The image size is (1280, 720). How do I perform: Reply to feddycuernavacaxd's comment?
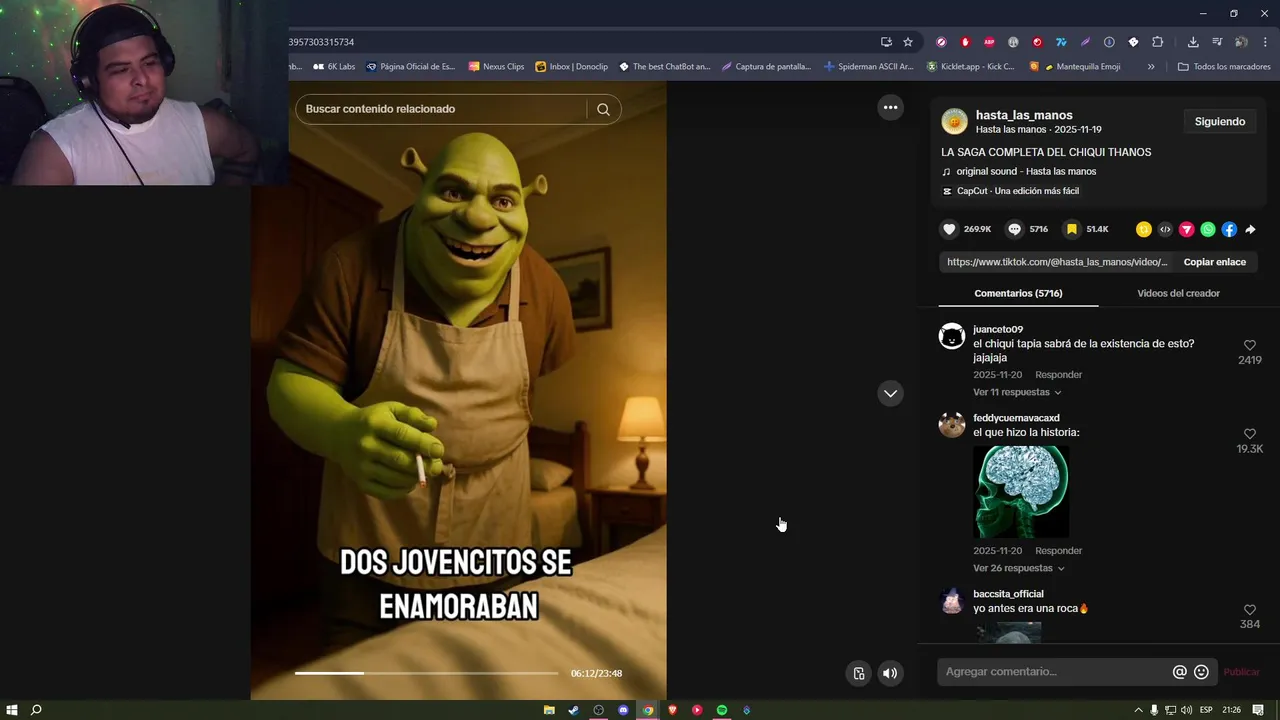coord(1058,551)
